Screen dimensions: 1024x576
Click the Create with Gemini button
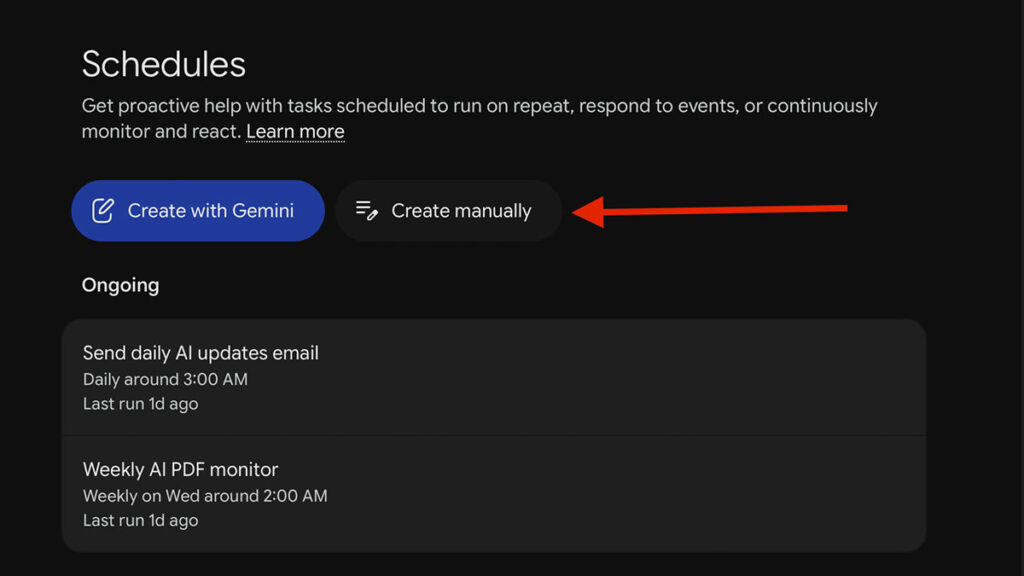(x=198, y=211)
